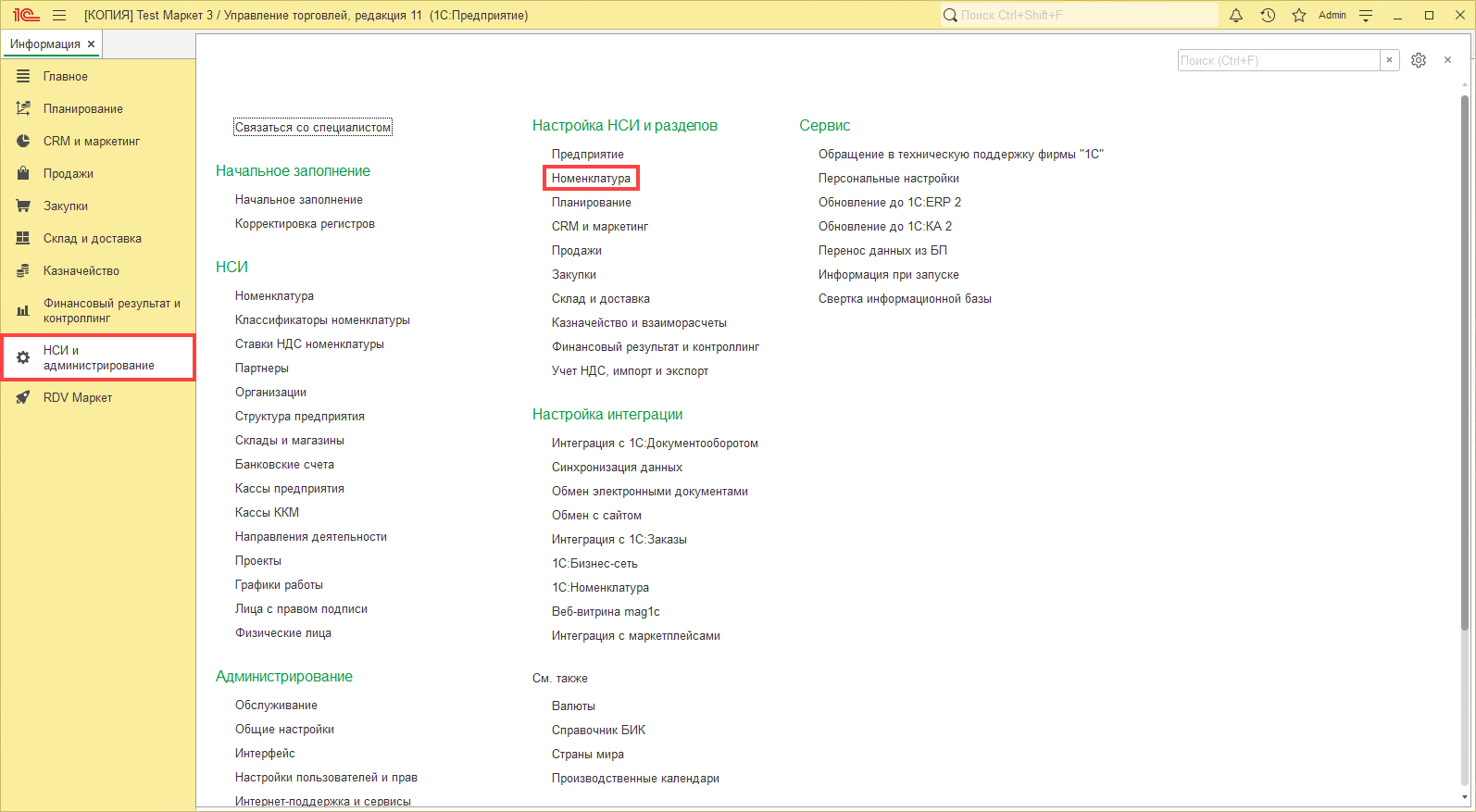1476x812 pixels.
Task: Open Свертка информационной базы link
Action: (x=905, y=299)
